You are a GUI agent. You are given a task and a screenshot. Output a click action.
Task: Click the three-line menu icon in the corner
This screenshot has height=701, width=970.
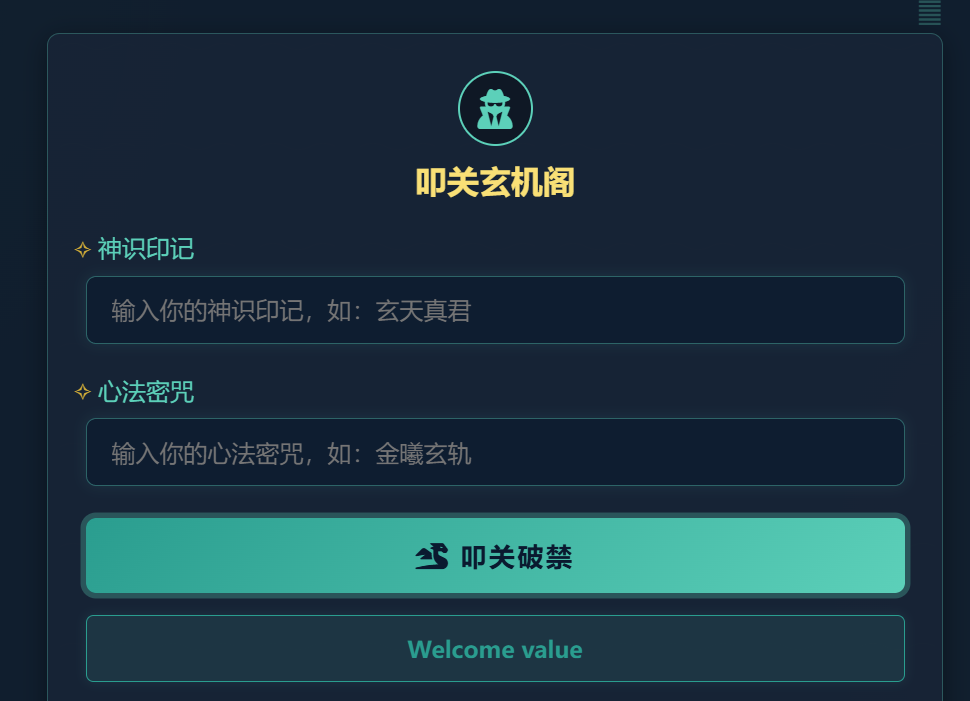[928, 14]
